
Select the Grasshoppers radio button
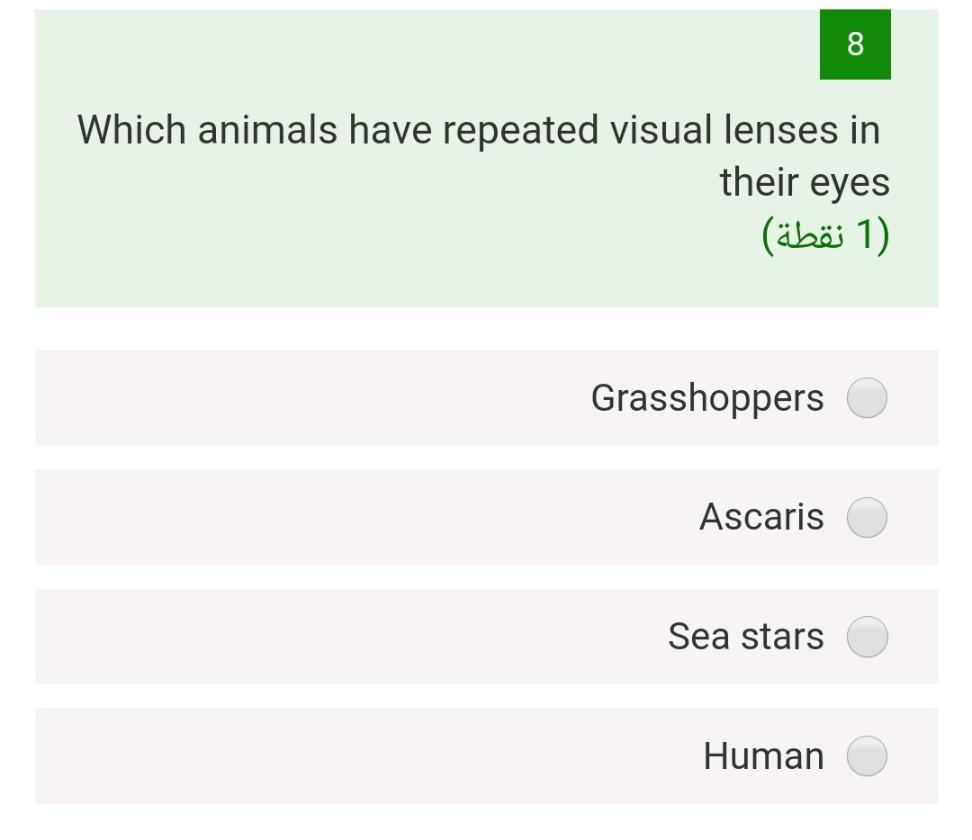click(x=866, y=398)
